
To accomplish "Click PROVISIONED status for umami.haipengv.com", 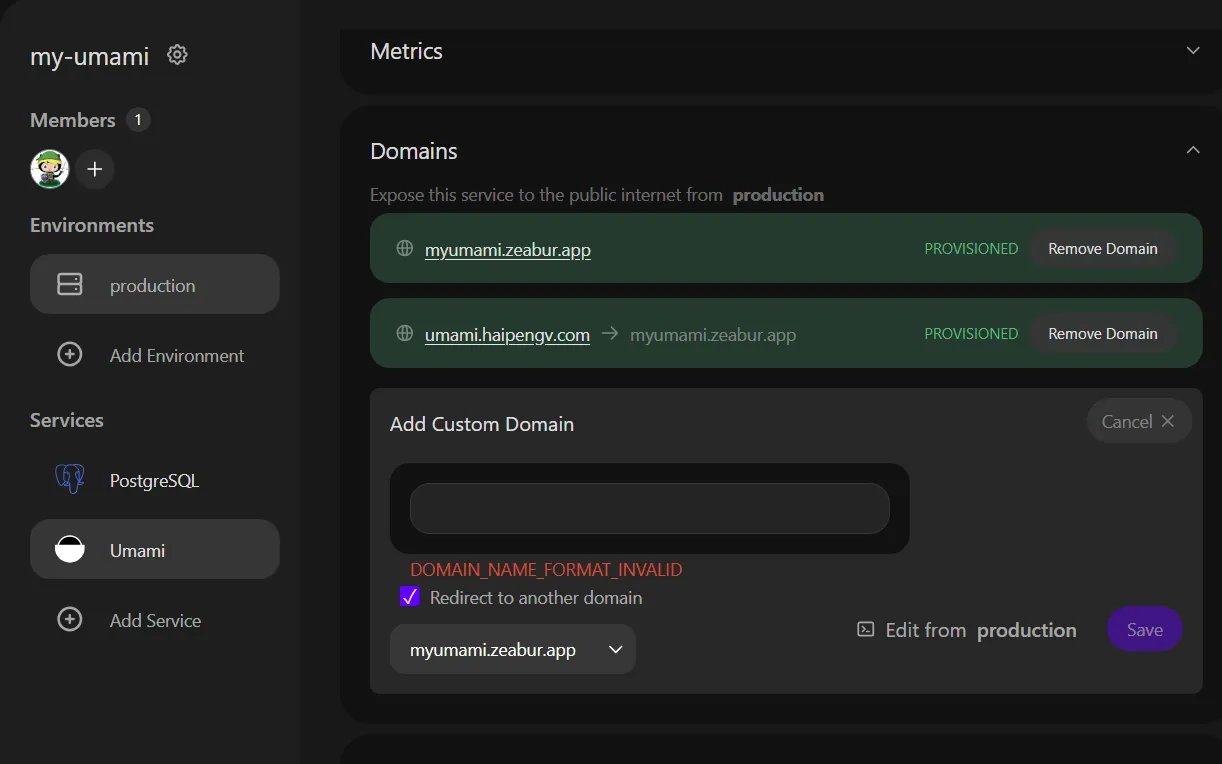I will (971, 333).
